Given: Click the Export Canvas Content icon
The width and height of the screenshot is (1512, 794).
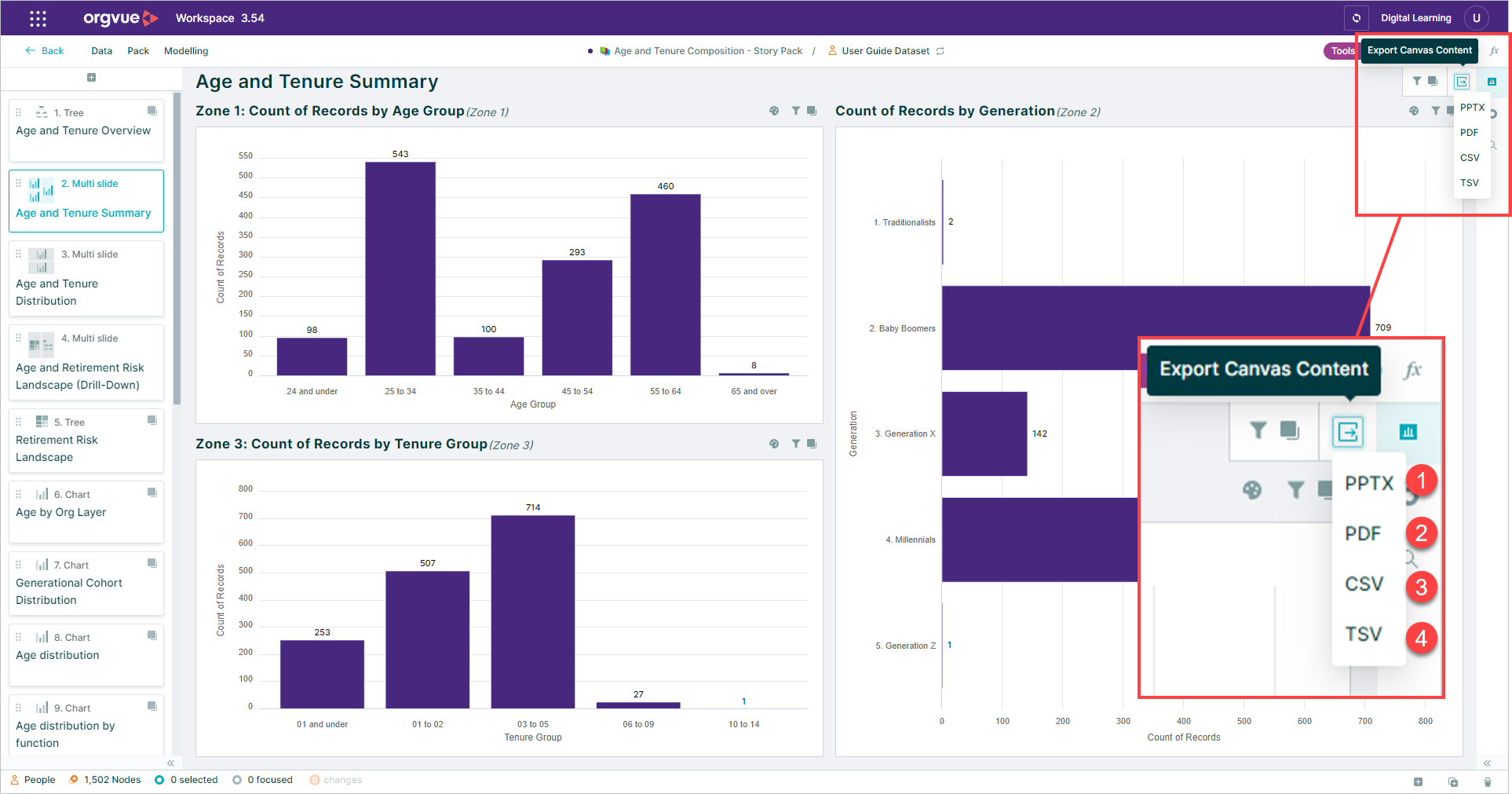Looking at the screenshot, I should tap(1462, 81).
